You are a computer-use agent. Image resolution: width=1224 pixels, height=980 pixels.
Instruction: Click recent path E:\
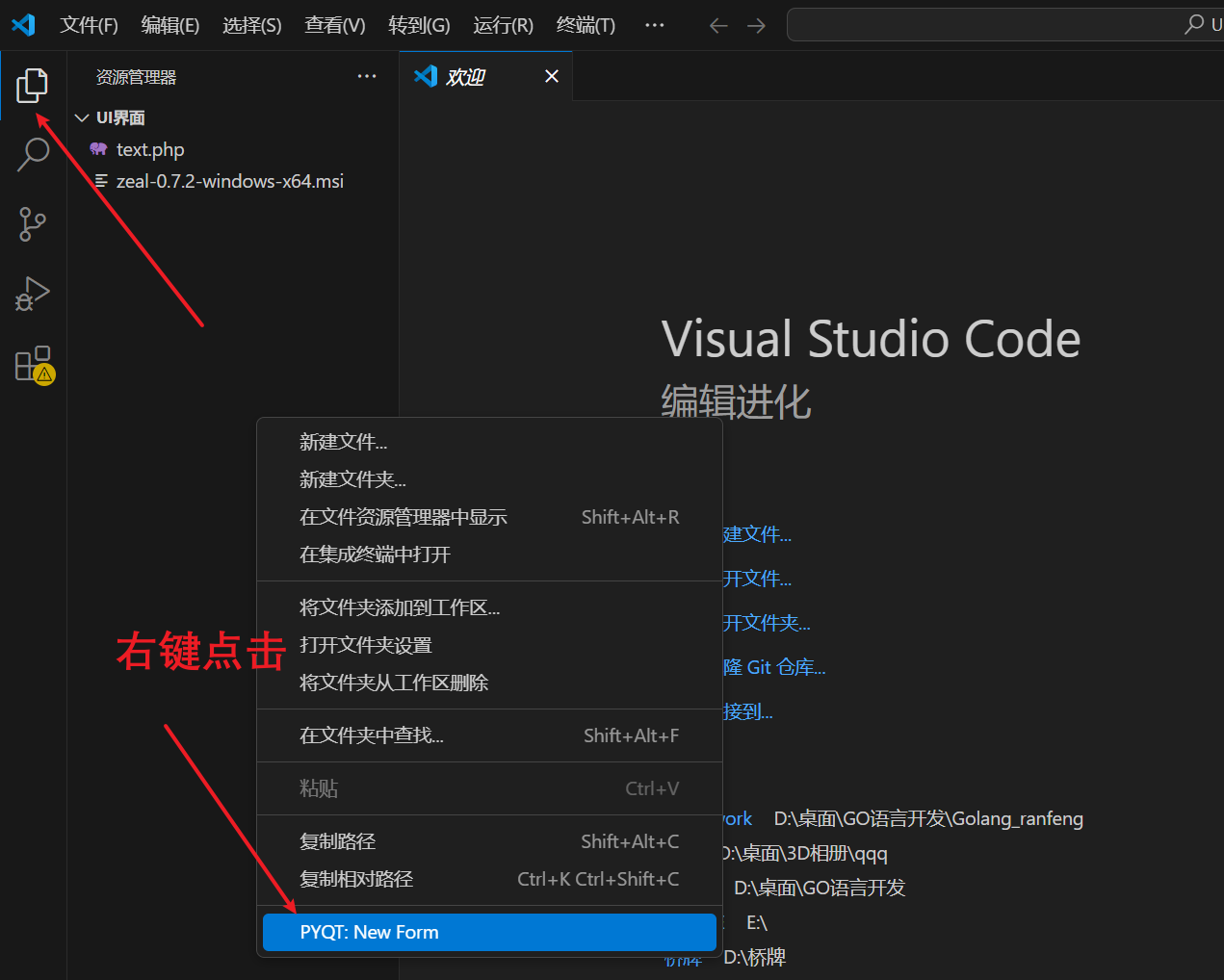pyautogui.click(x=757, y=922)
